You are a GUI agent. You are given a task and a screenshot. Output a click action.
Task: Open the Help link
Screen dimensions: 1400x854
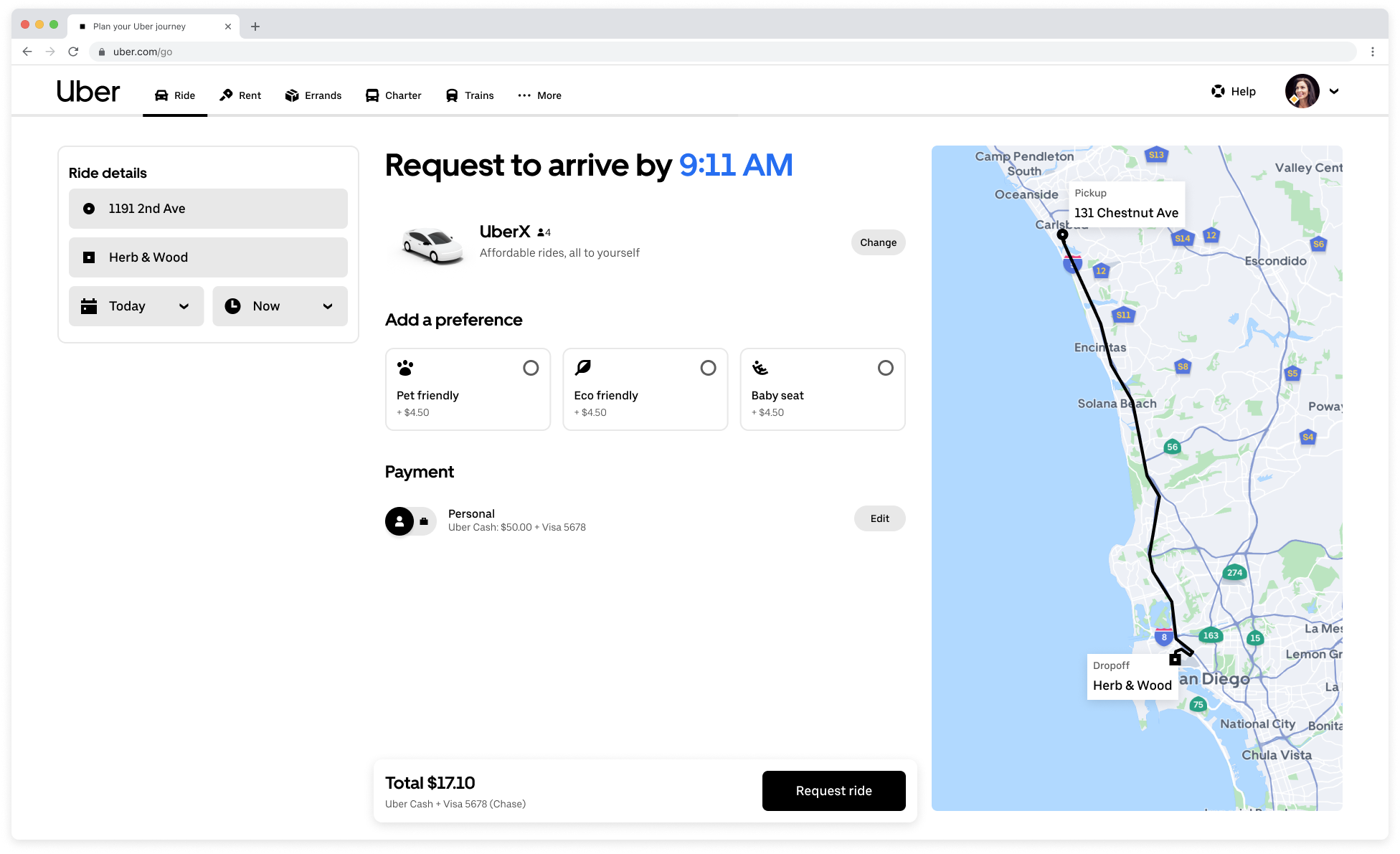(1234, 91)
